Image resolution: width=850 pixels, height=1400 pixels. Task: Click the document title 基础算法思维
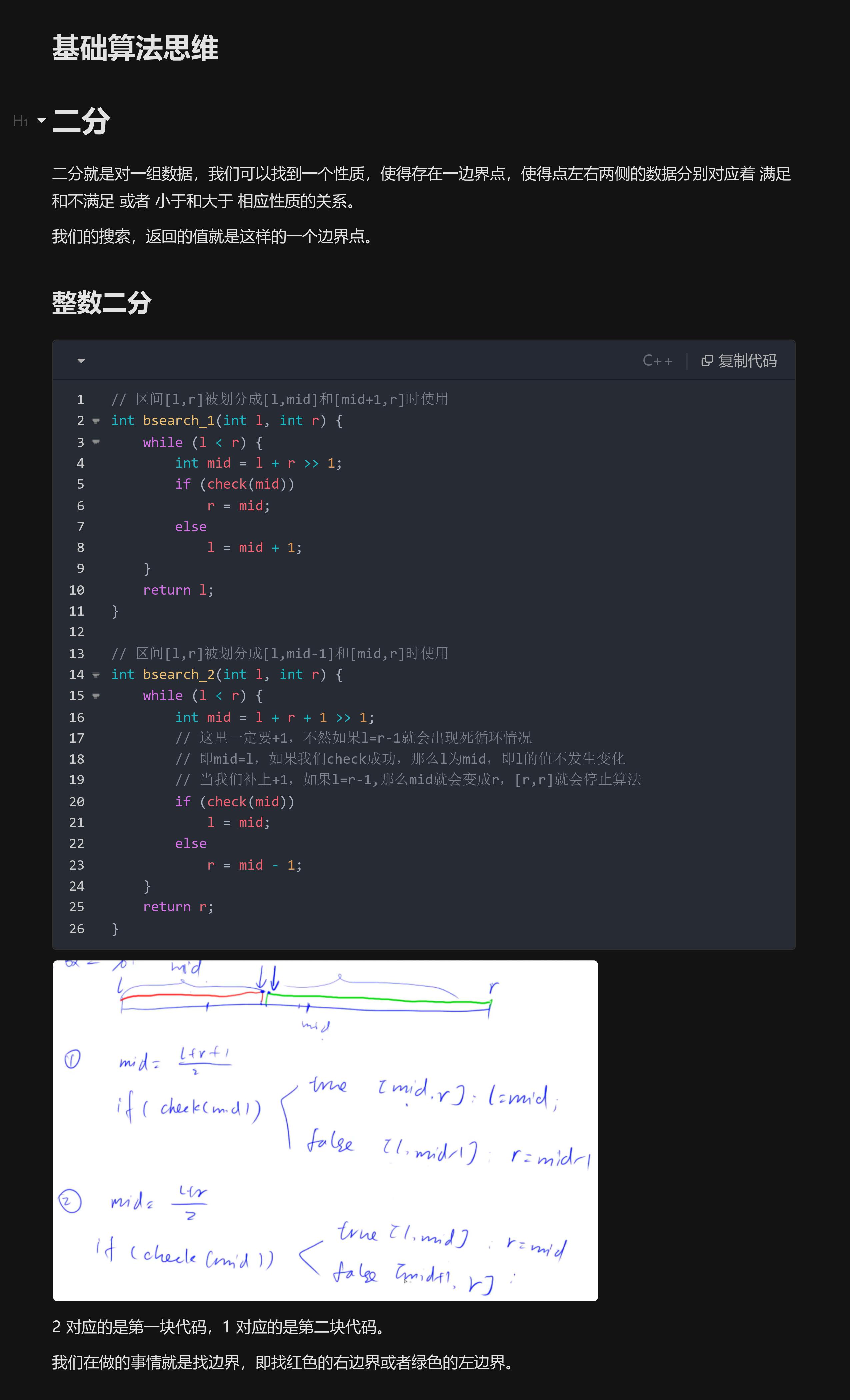[135, 48]
